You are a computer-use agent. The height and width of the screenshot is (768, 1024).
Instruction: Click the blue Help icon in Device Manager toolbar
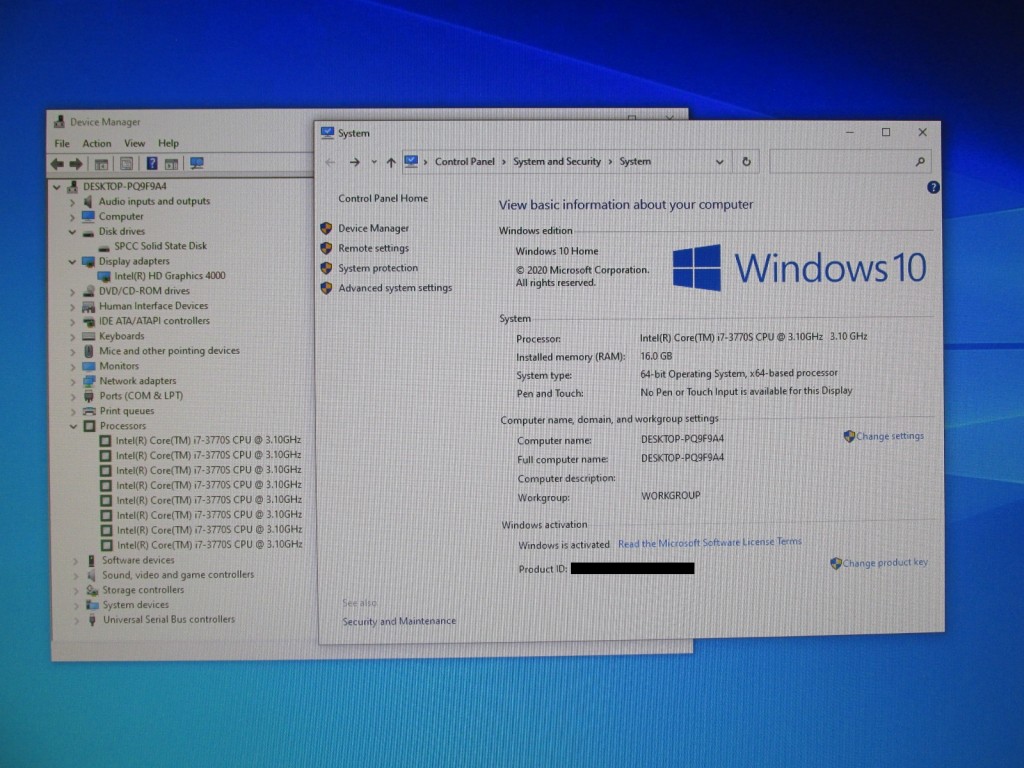[x=152, y=163]
